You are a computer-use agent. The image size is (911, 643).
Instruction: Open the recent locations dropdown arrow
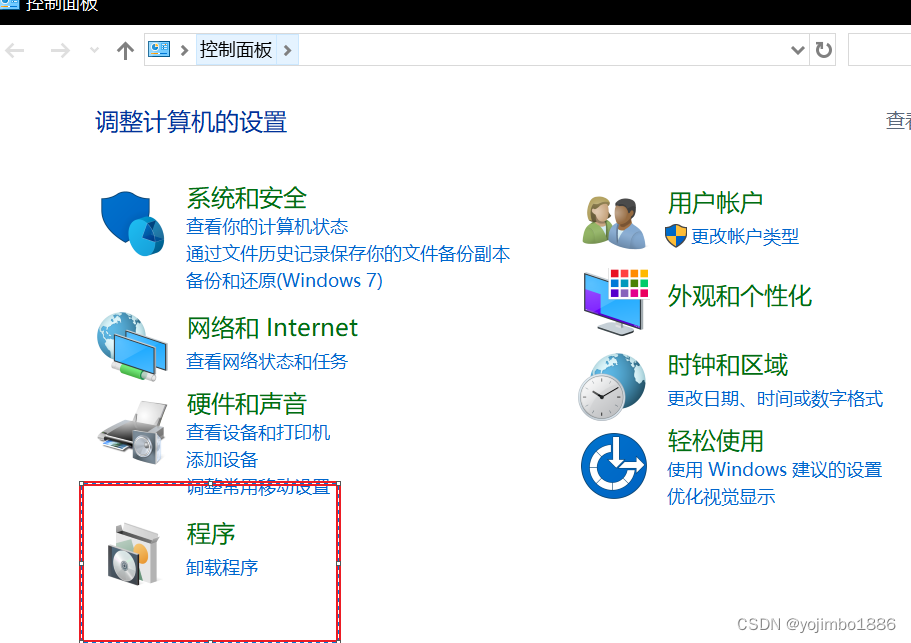tap(94, 51)
